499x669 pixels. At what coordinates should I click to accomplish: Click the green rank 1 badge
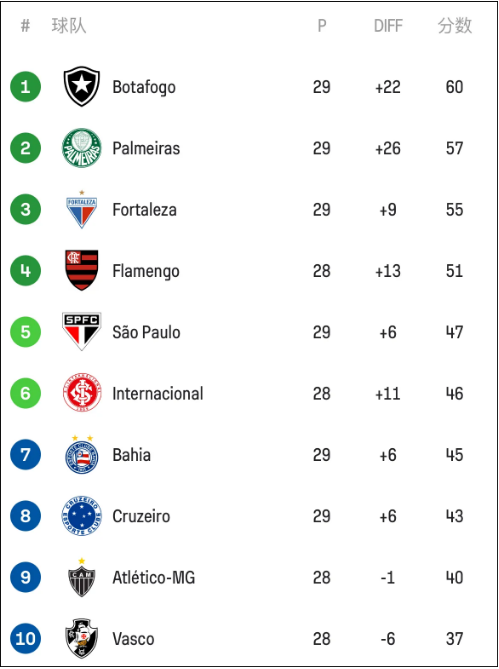click(26, 87)
